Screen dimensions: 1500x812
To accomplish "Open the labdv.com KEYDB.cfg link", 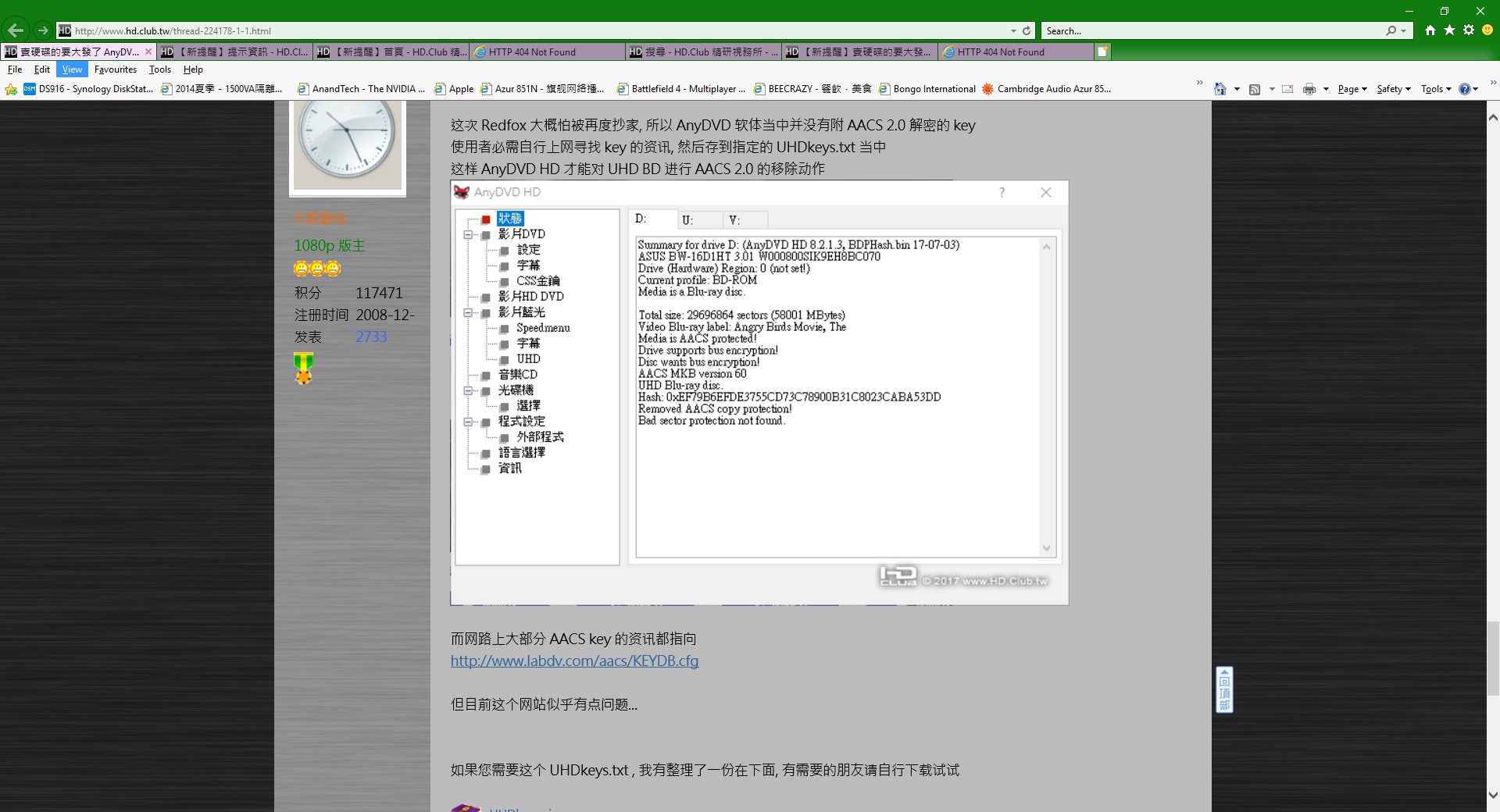I will click(x=574, y=661).
